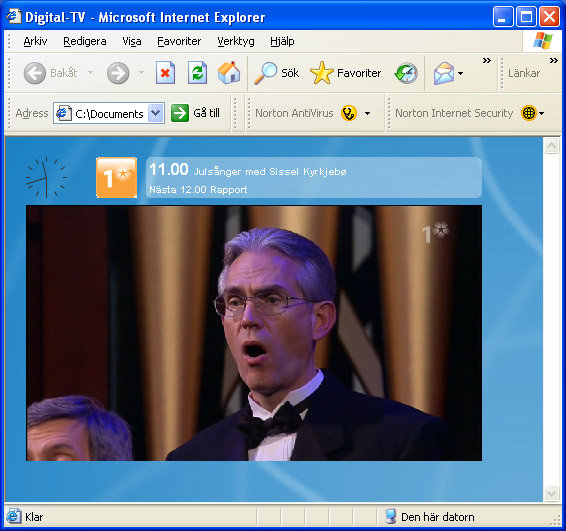Open the Mail icon dropdown arrow
The image size is (566, 531).
click(x=460, y=74)
